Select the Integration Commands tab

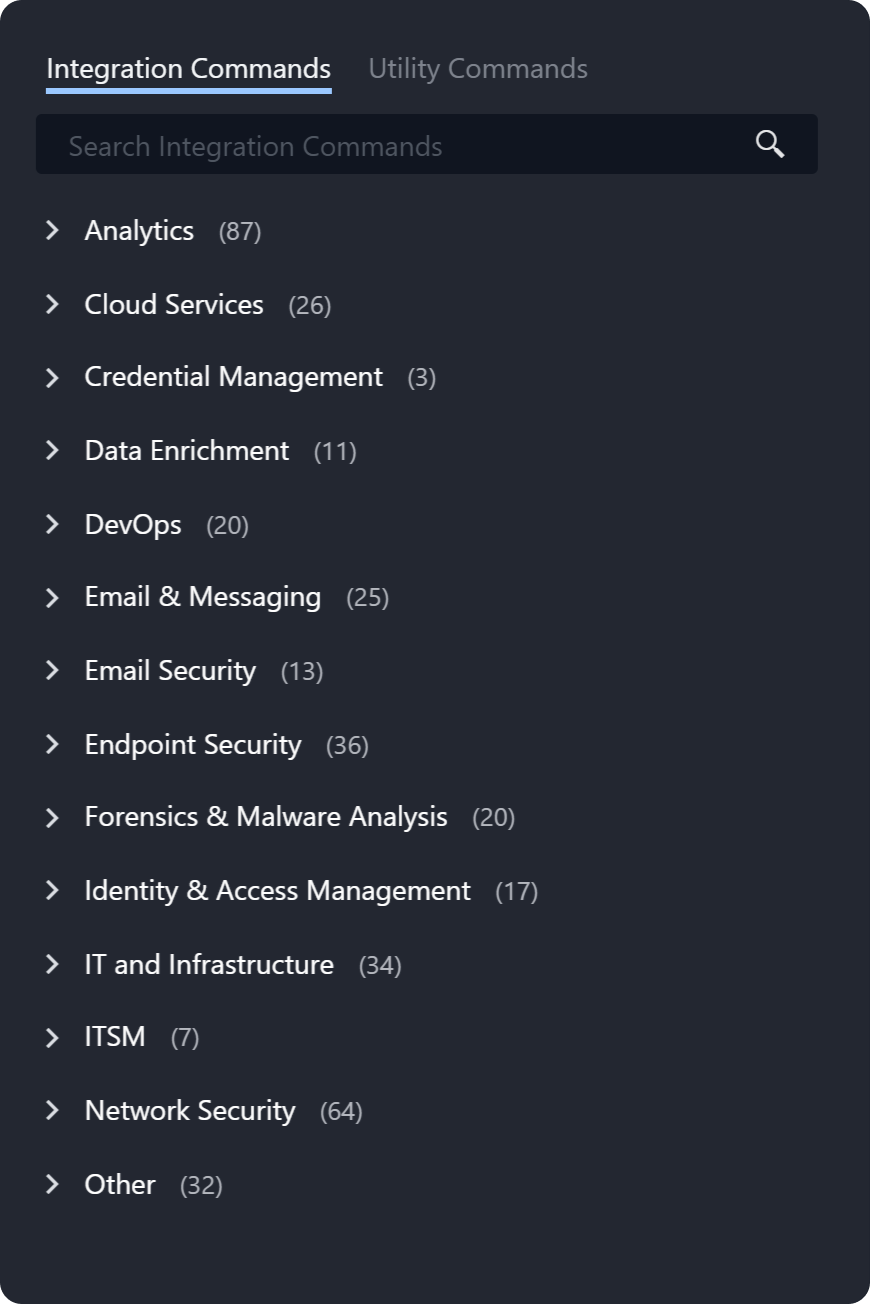[x=188, y=69]
